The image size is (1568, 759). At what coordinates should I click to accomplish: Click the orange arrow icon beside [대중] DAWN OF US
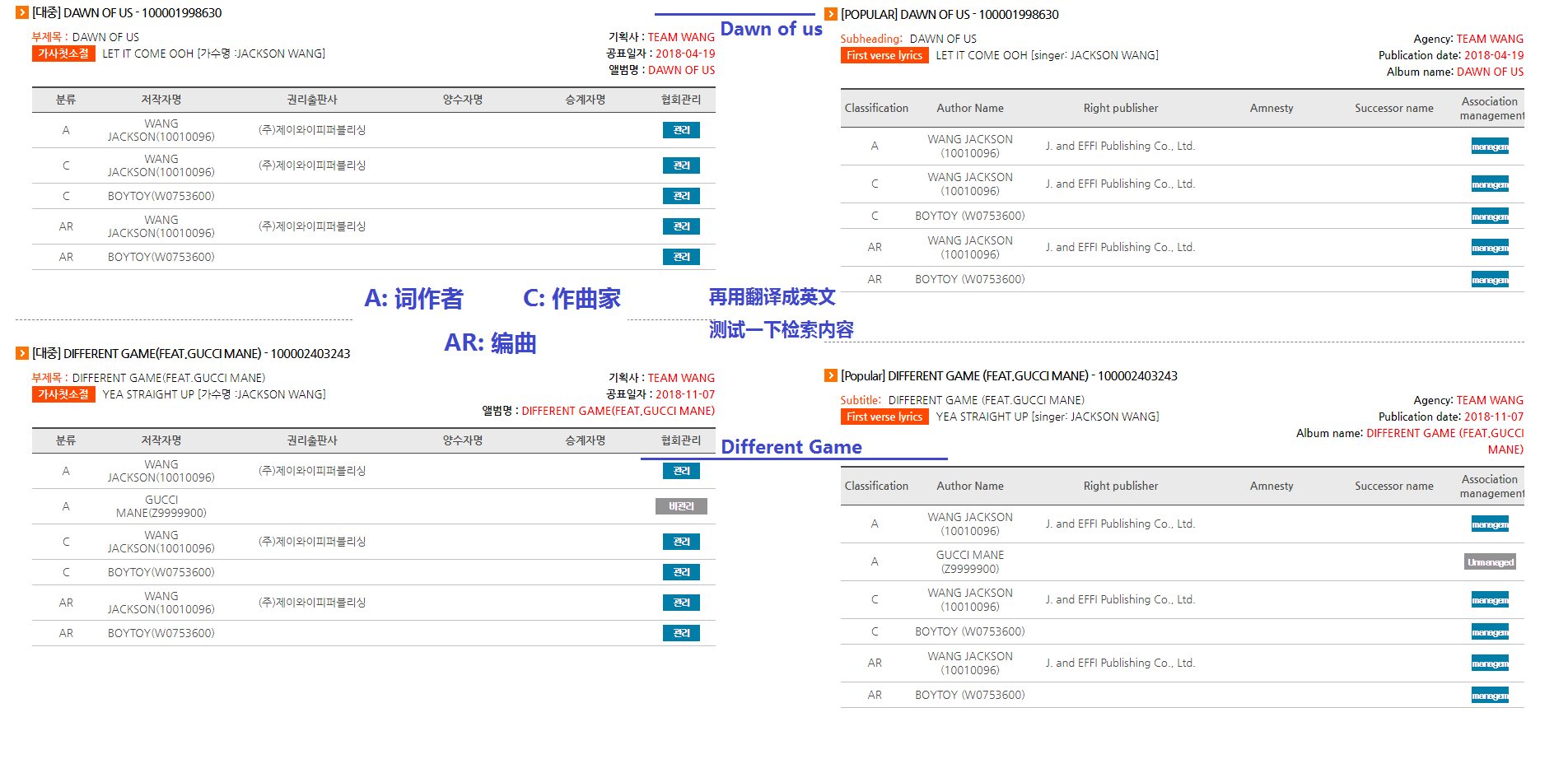coord(21,12)
